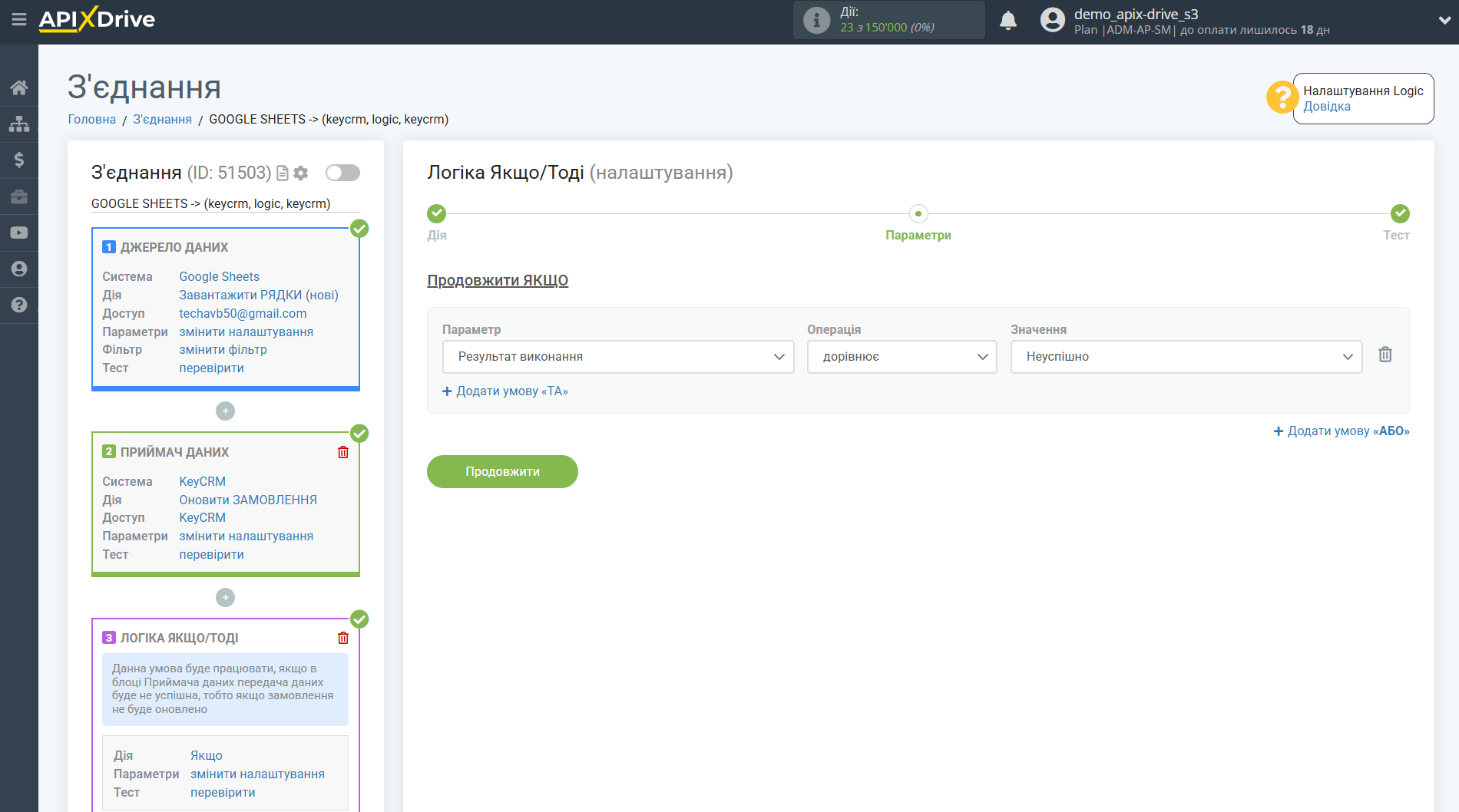
Task: Click Додати умову «ТА»
Action: (505, 391)
